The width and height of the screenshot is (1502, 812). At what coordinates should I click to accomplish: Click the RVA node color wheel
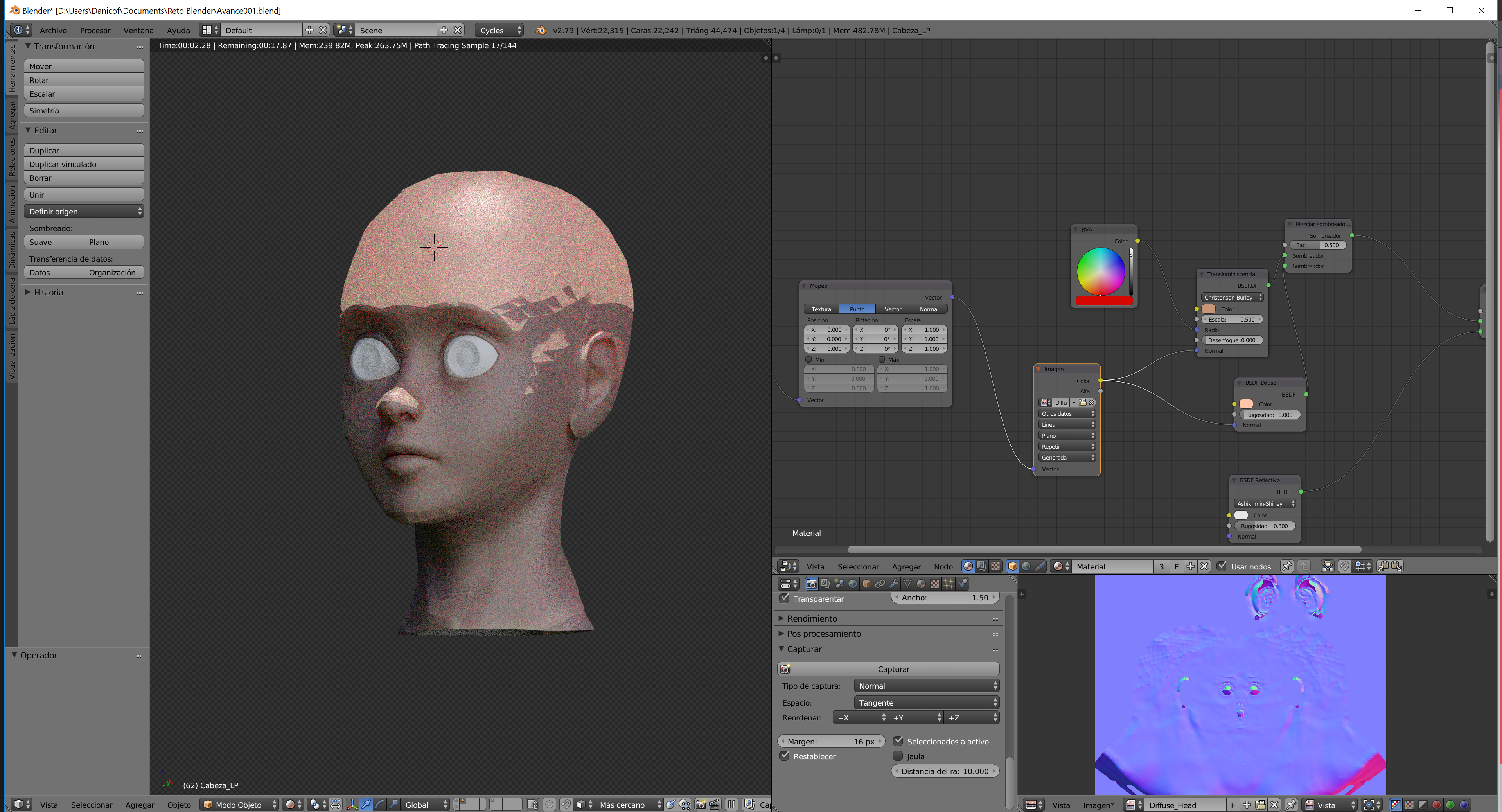point(1101,271)
